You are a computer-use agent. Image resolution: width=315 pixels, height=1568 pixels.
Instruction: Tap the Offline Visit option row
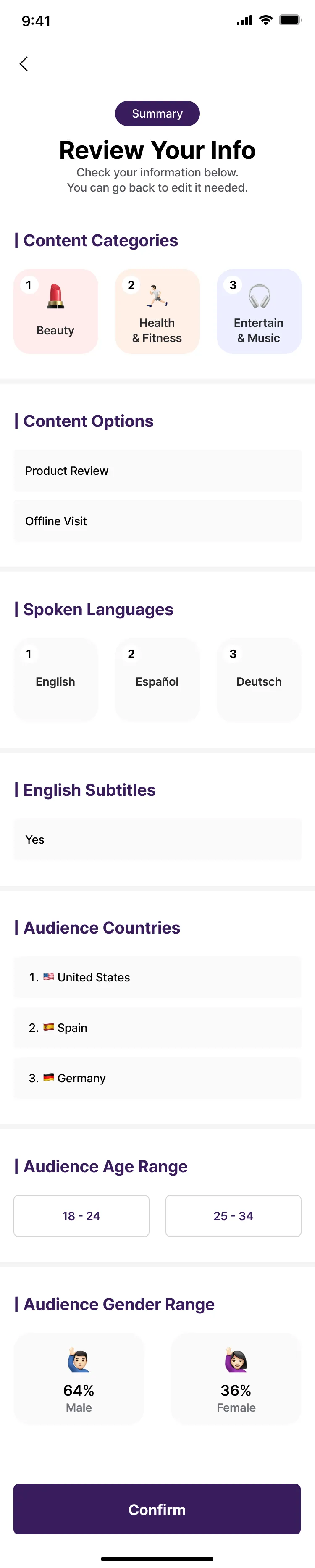point(157,521)
